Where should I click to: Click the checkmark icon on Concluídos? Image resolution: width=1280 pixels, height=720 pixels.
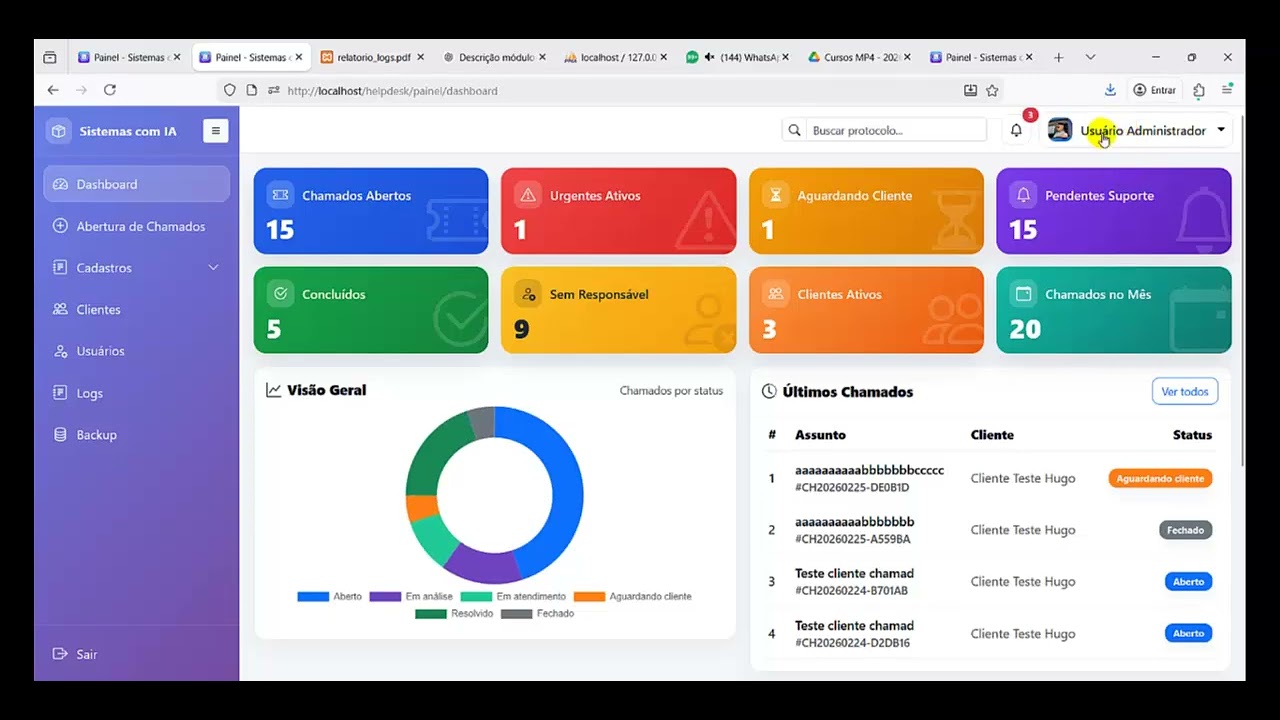point(280,294)
